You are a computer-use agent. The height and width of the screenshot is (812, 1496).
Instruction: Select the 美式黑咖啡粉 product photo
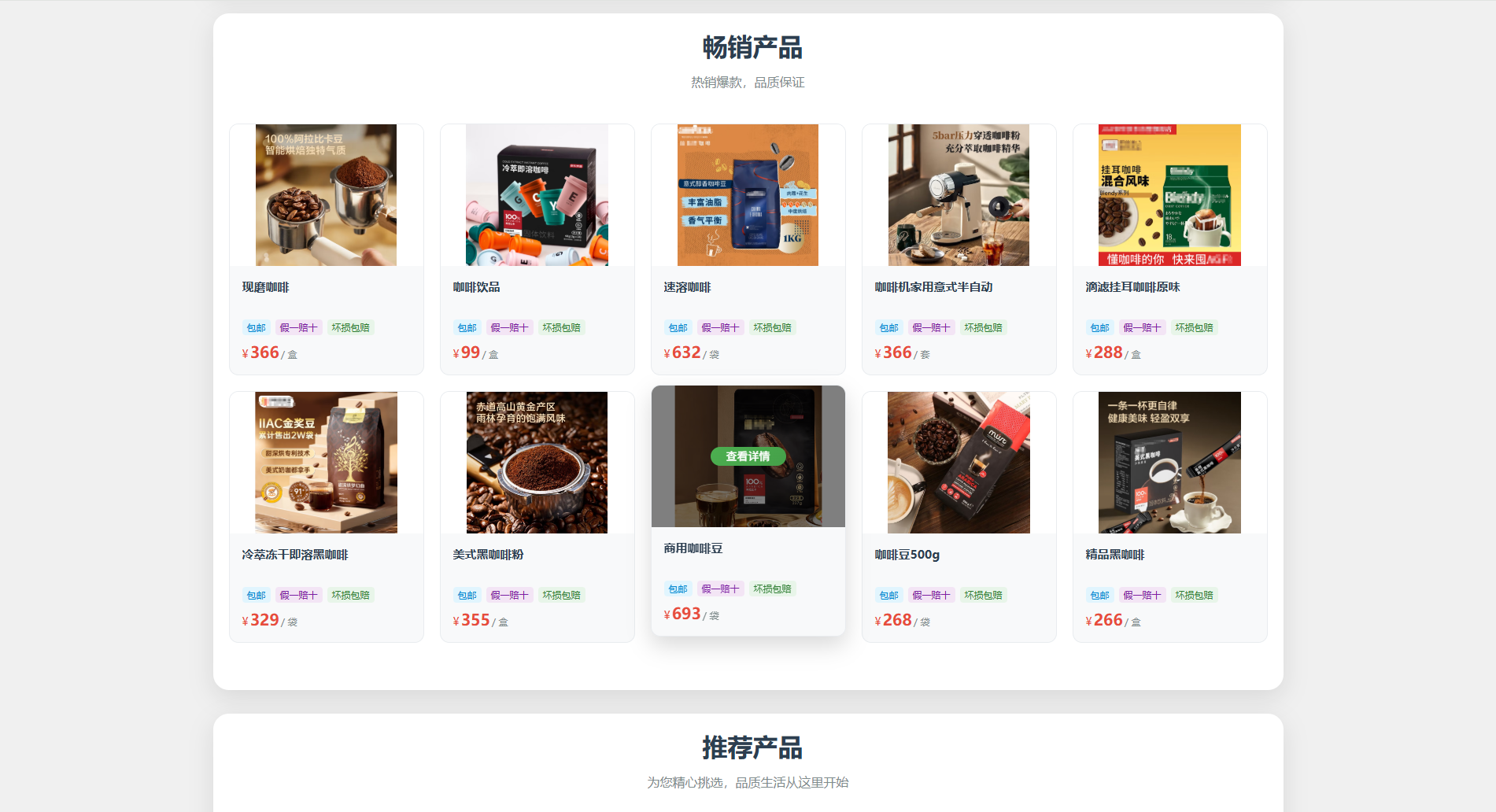(x=537, y=463)
